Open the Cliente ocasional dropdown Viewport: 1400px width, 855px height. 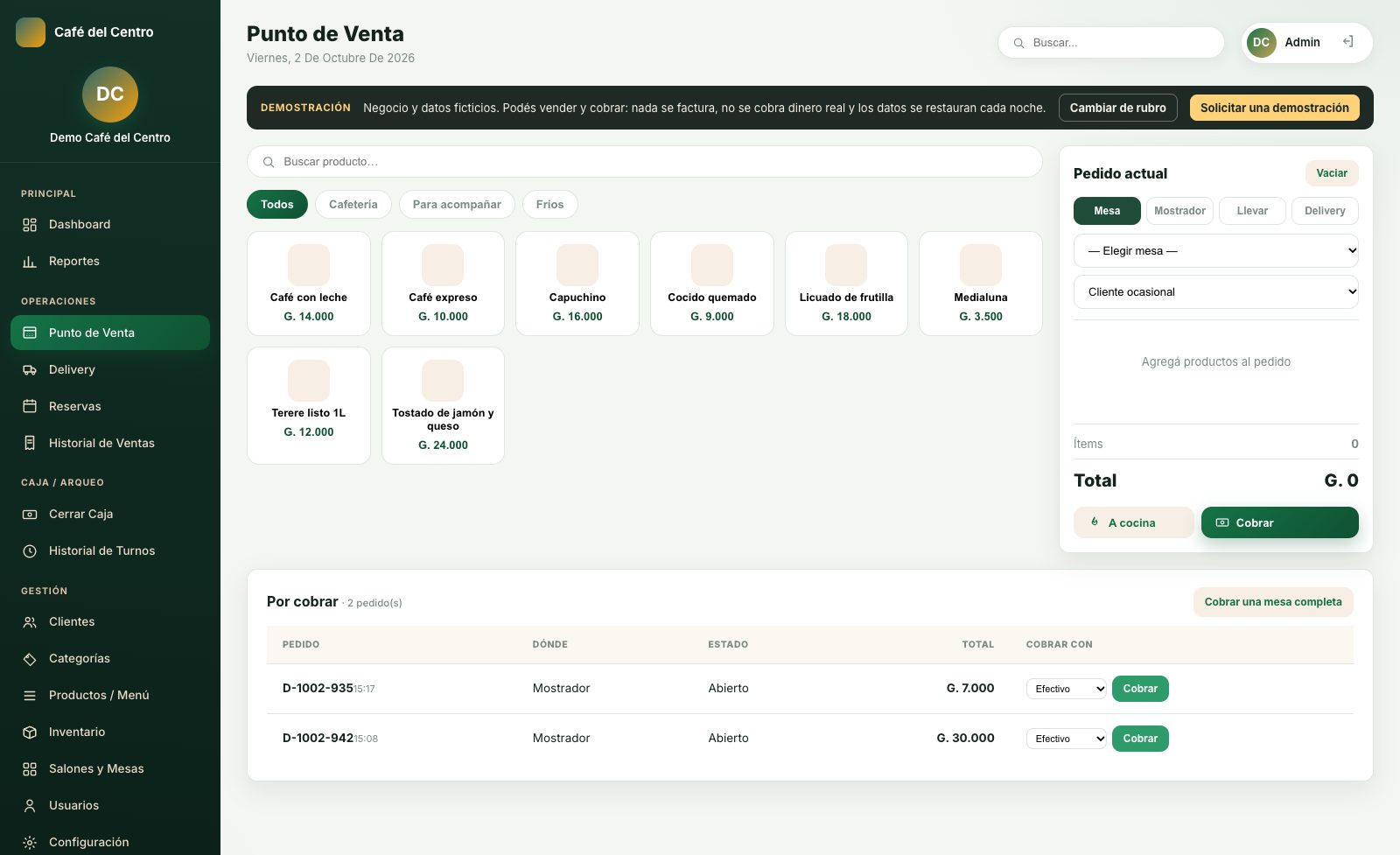[1216, 291]
